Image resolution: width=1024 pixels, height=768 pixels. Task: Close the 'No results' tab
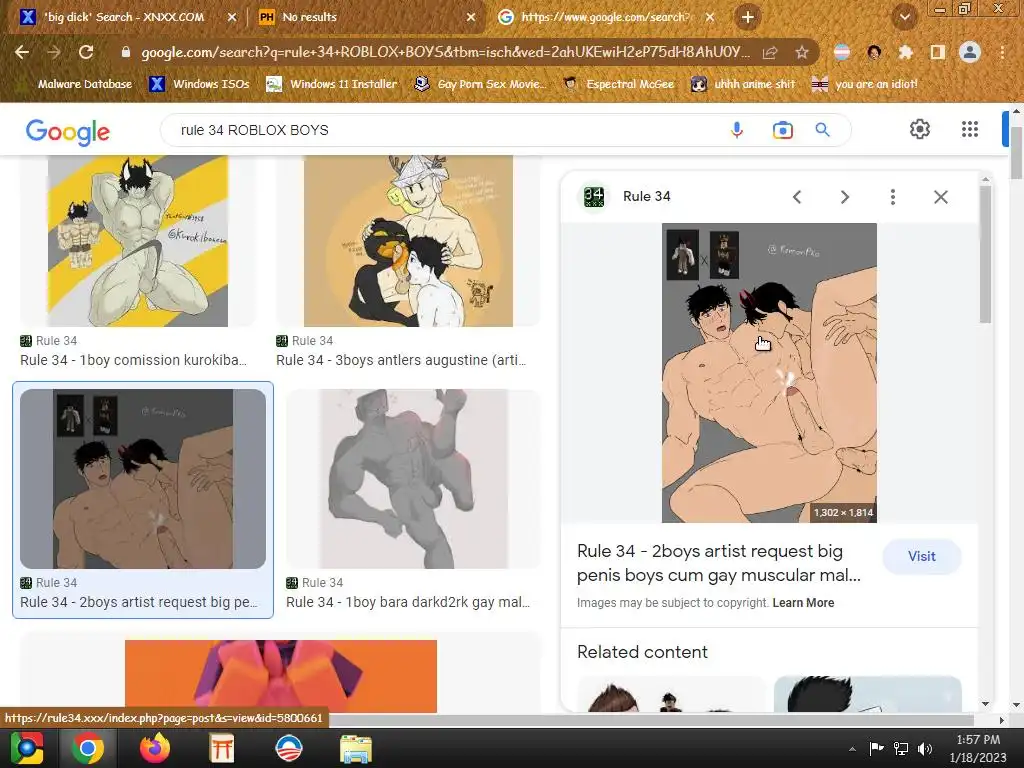[471, 18]
